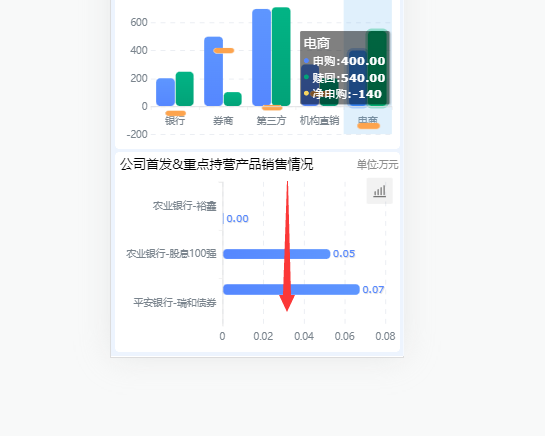Click the -200 y-axis label
The image size is (545, 436).
tap(137, 134)
